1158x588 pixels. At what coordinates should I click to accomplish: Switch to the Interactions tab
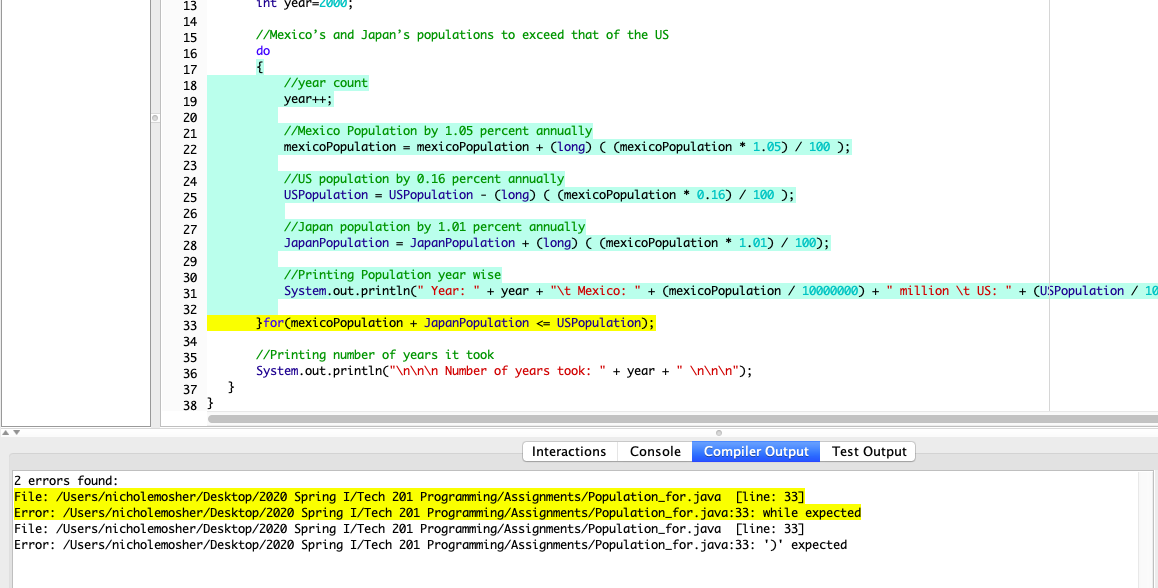coord(569,451)
